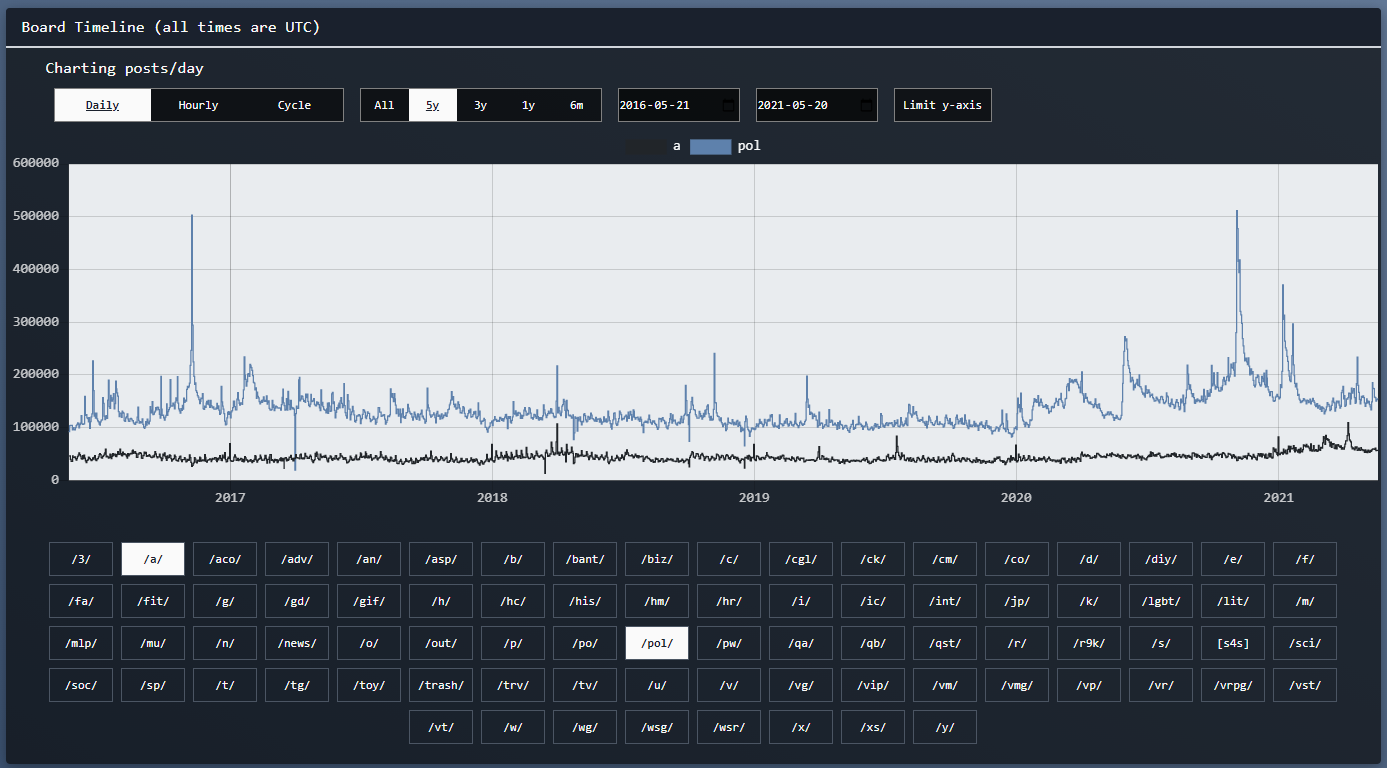
Task: Enable the /k/ board
Action: tap(1089, 601)
